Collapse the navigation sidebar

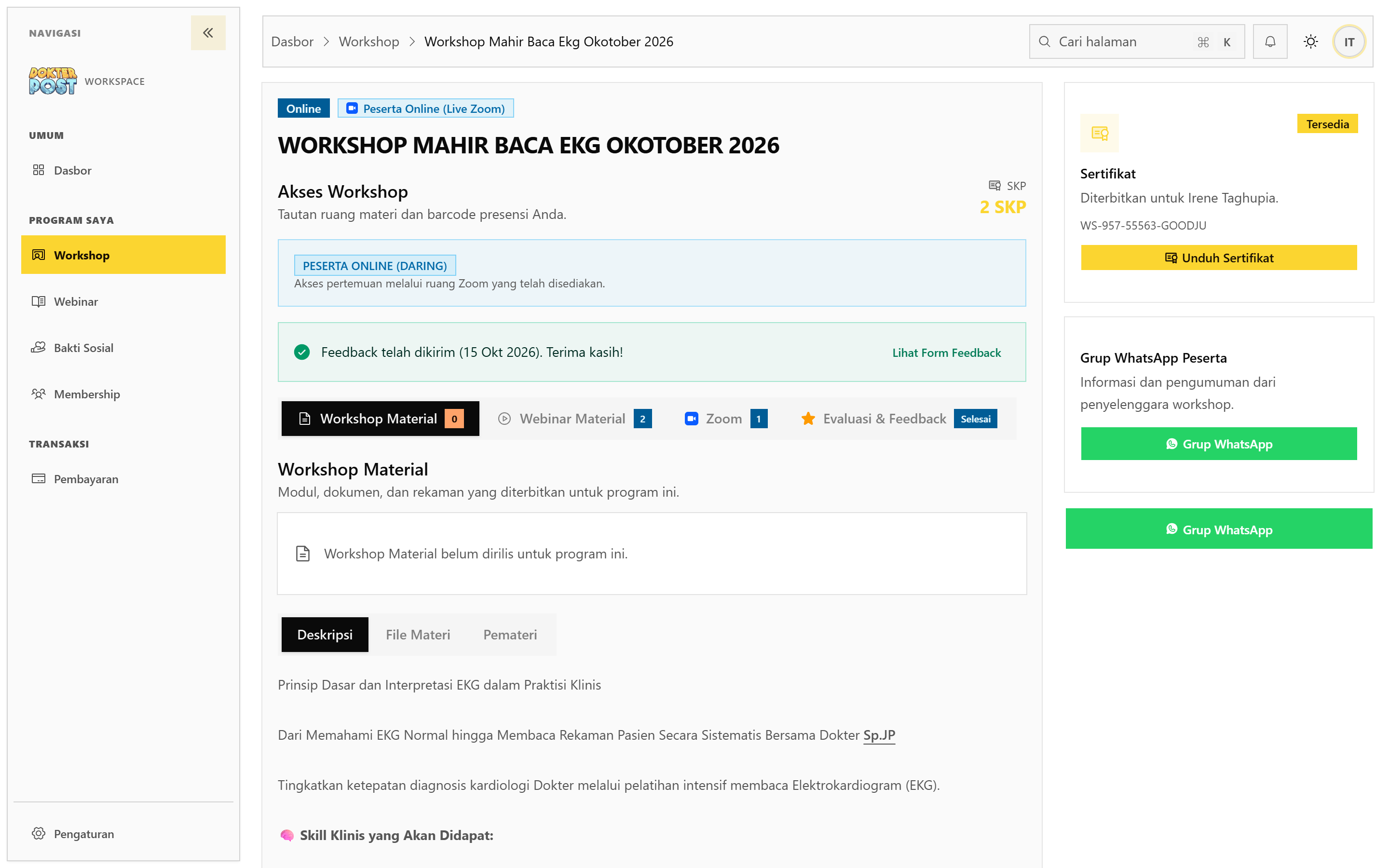point(208,33)
